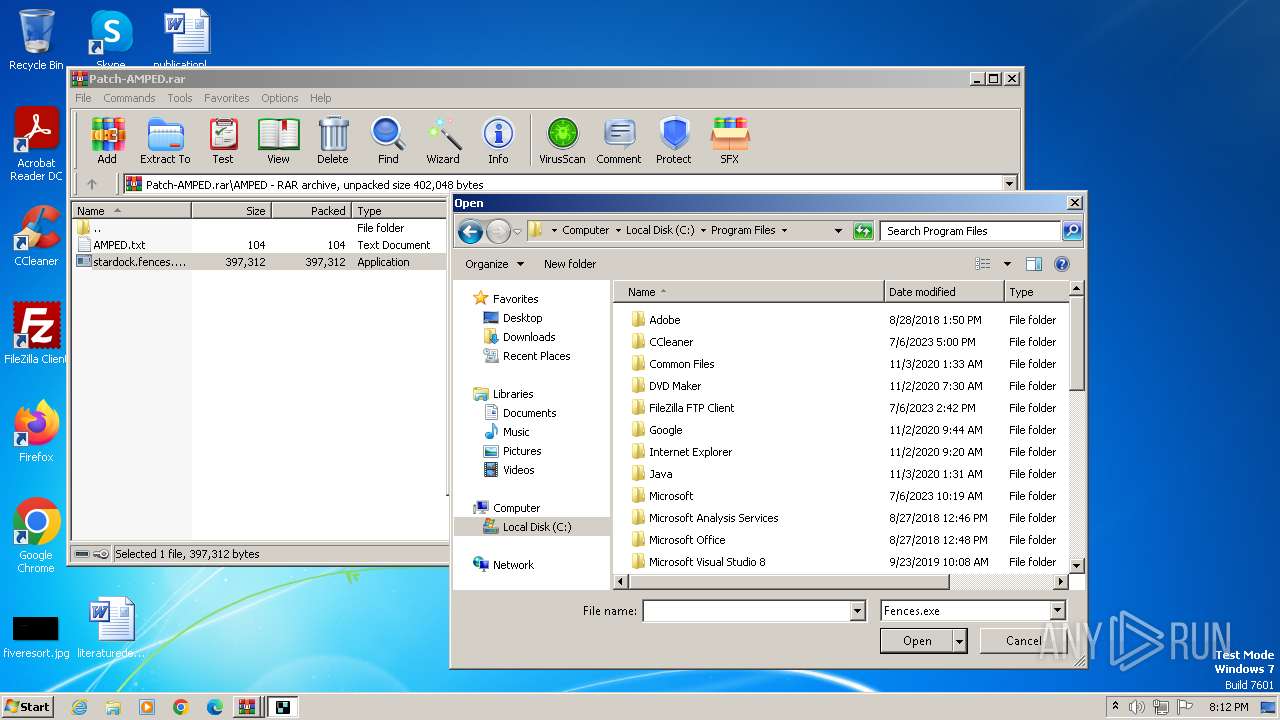Open Acrobat Reader DC desktop icon

(36, 145)
